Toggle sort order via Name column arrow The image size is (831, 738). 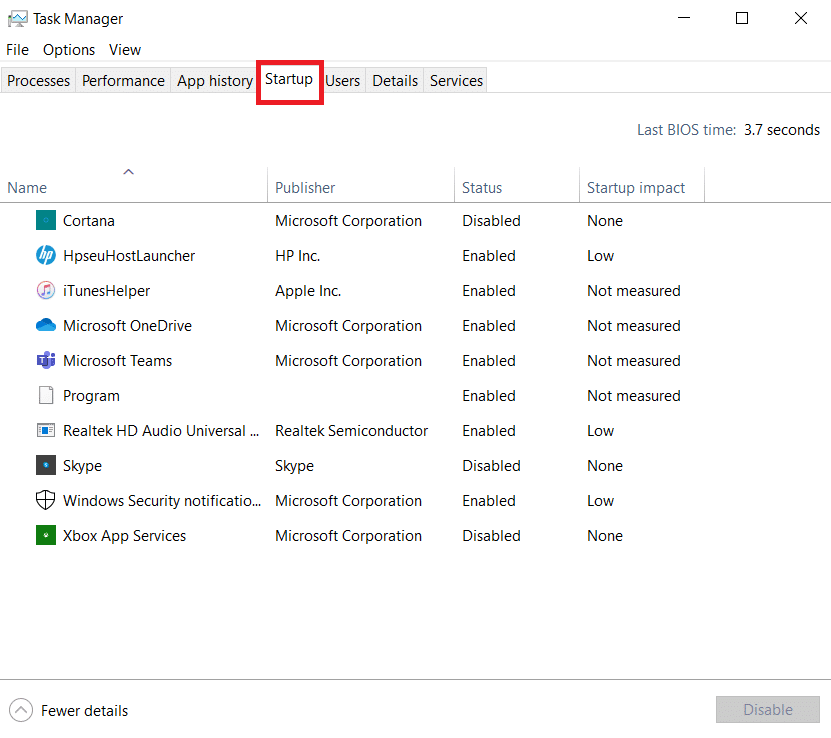coord(128,172)
